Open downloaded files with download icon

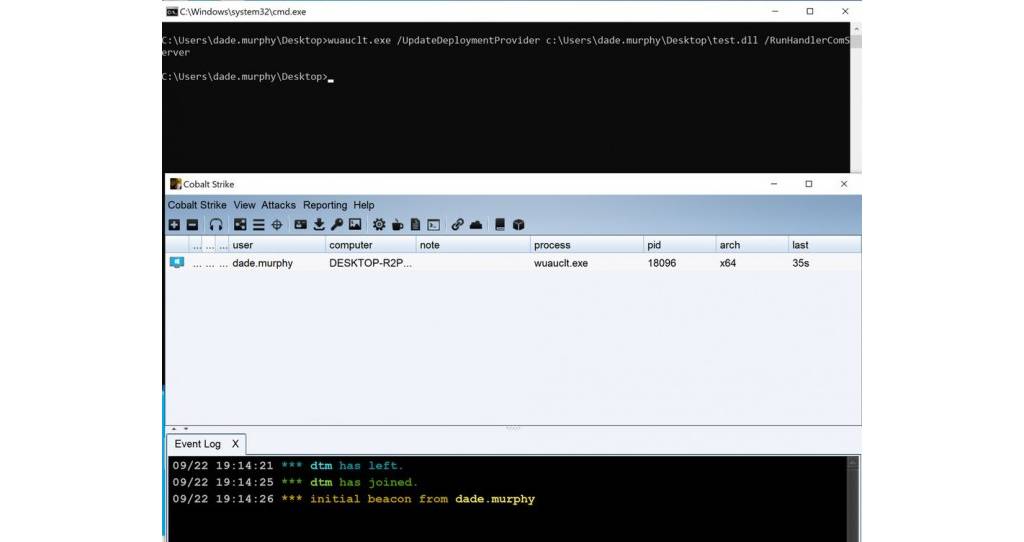tap(319, 225)
